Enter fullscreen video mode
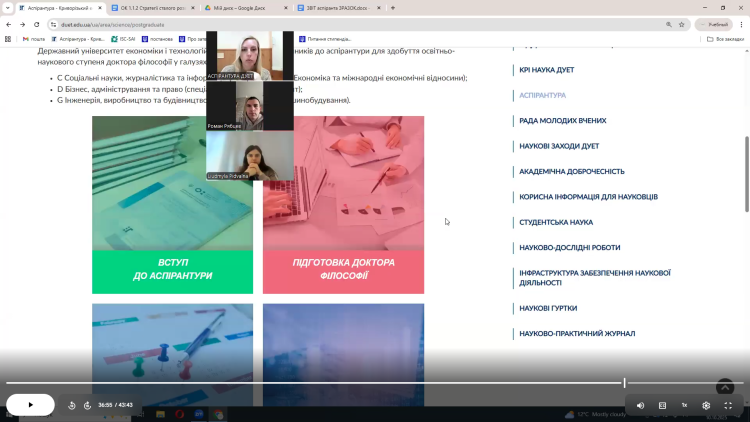750x422 pixels. 728,405
